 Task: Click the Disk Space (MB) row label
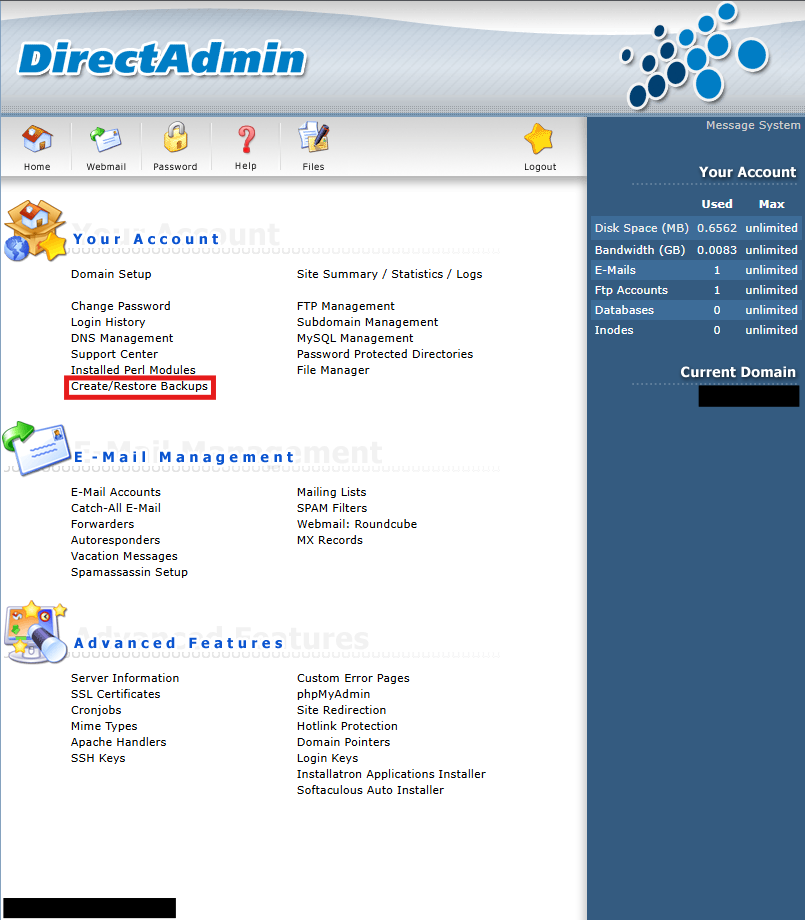click(x=641, y=228)
